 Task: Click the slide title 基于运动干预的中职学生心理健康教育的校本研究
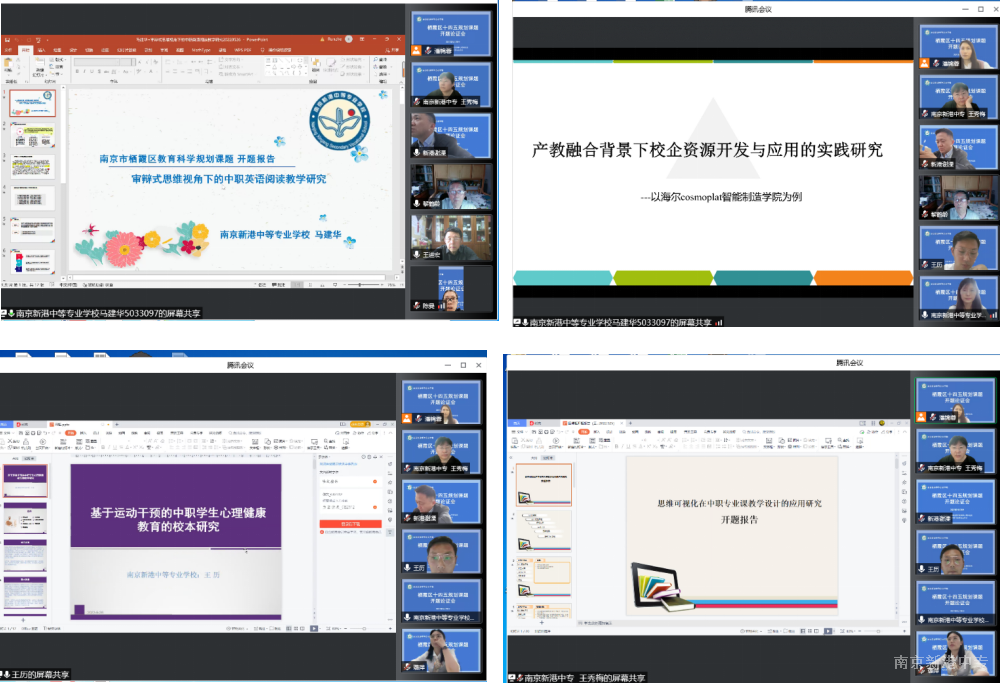177,520
